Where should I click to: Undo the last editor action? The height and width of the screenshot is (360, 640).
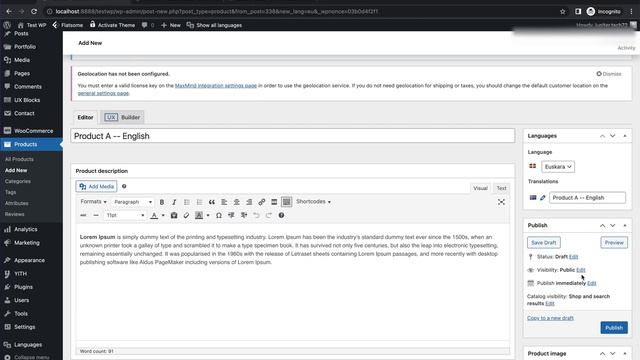[x=256, y=215]
